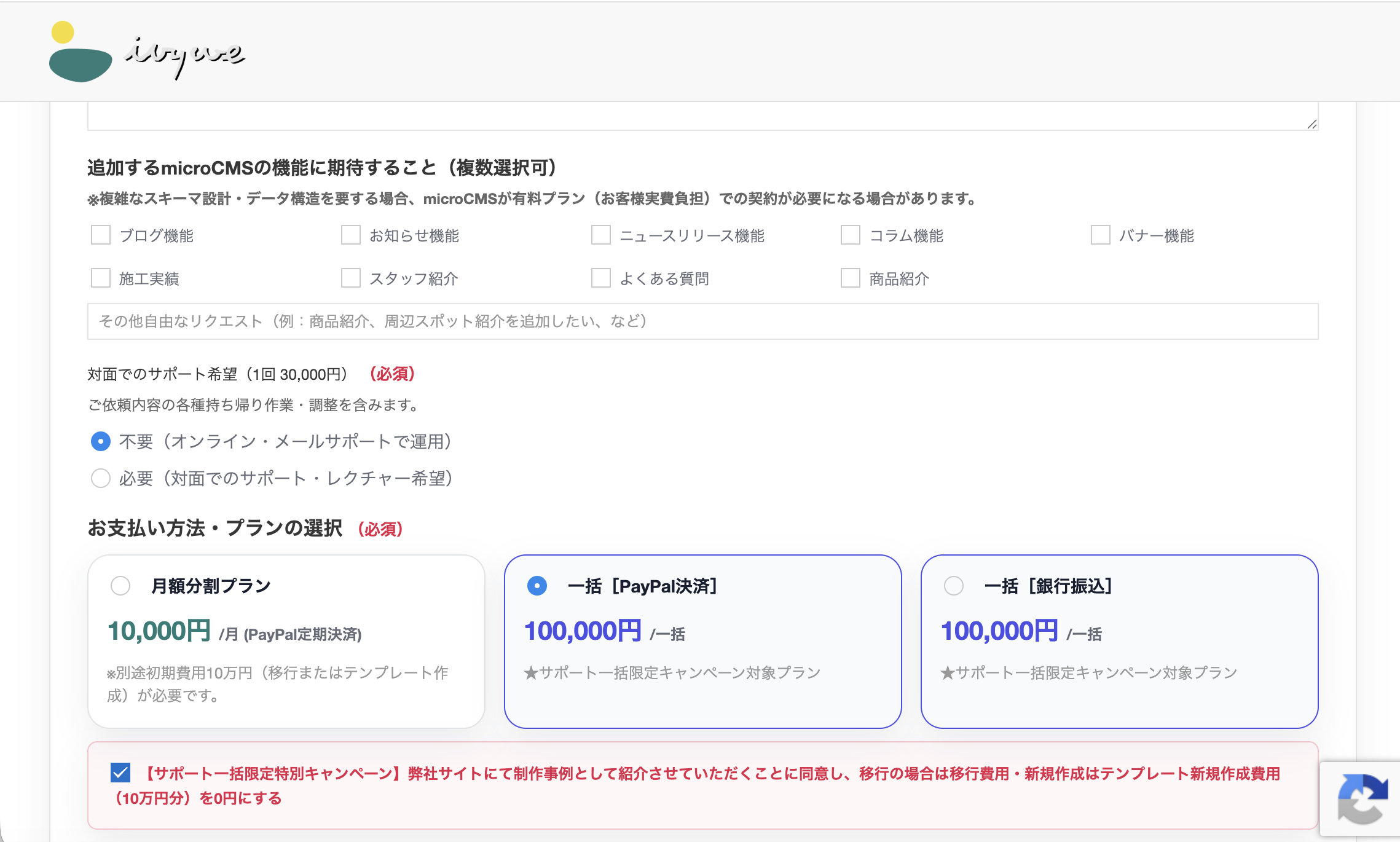The height and width of the screenshot is (842, 1400).
Task: Click the 10,000円 price in 月額分割プラン
Action: coord(159,631)
